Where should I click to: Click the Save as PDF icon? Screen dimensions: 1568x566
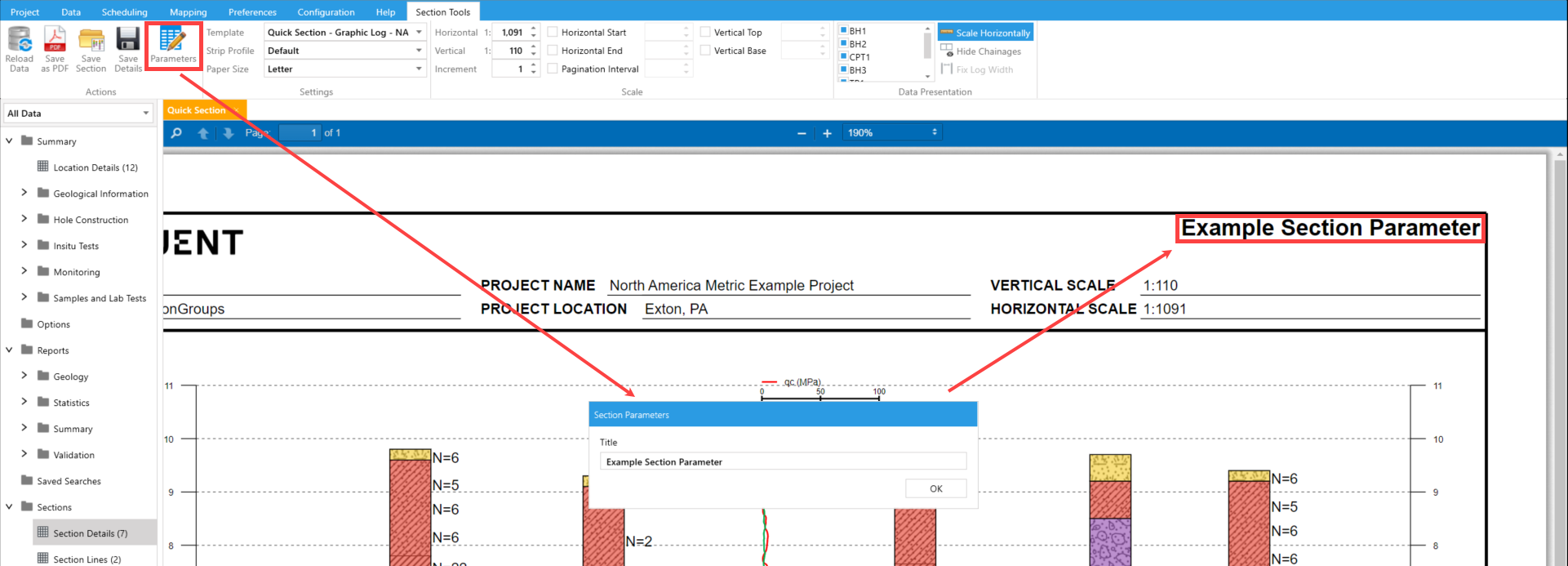click(x=55, y=39)
